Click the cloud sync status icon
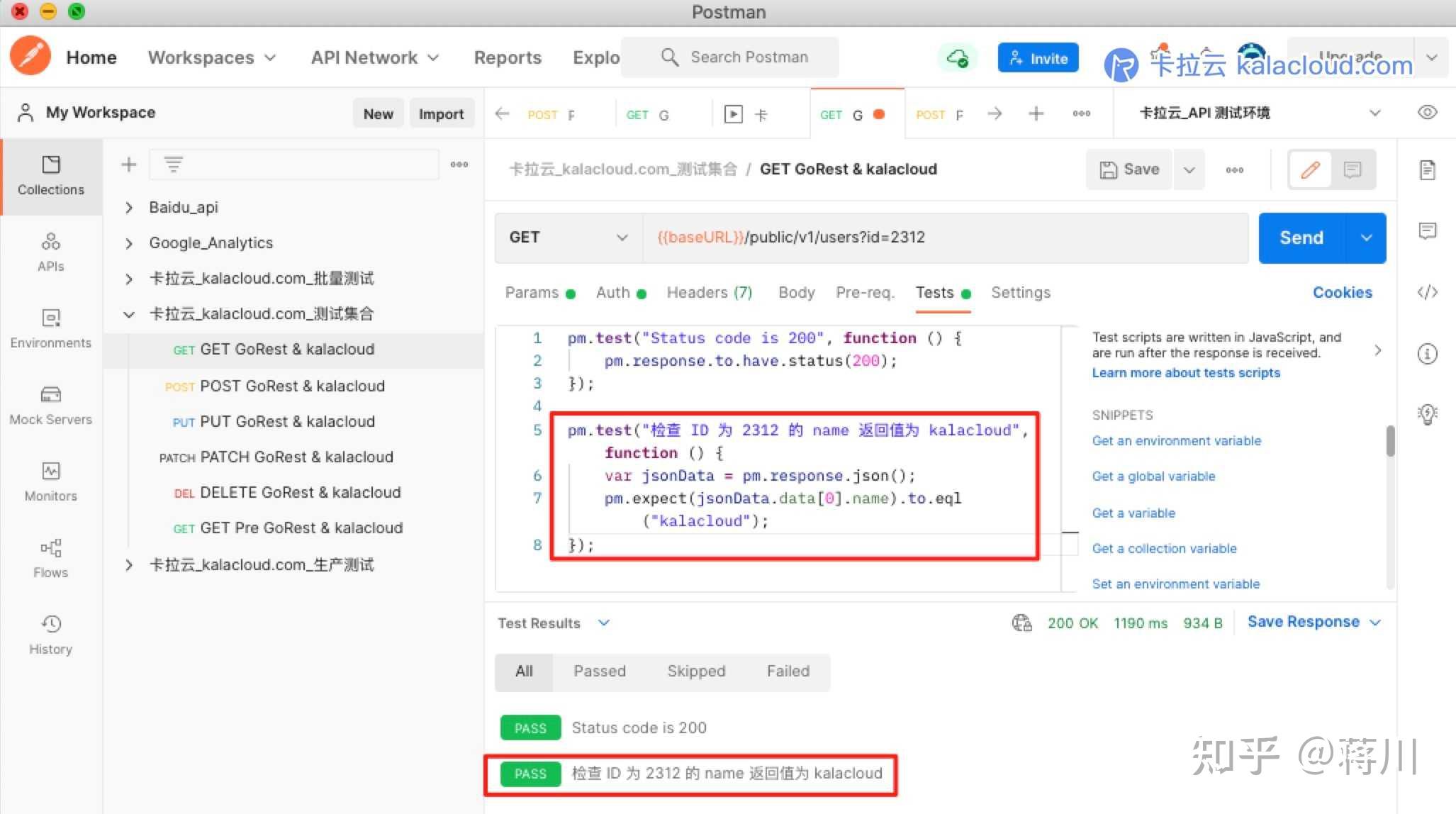 click(x=957, y=59)
